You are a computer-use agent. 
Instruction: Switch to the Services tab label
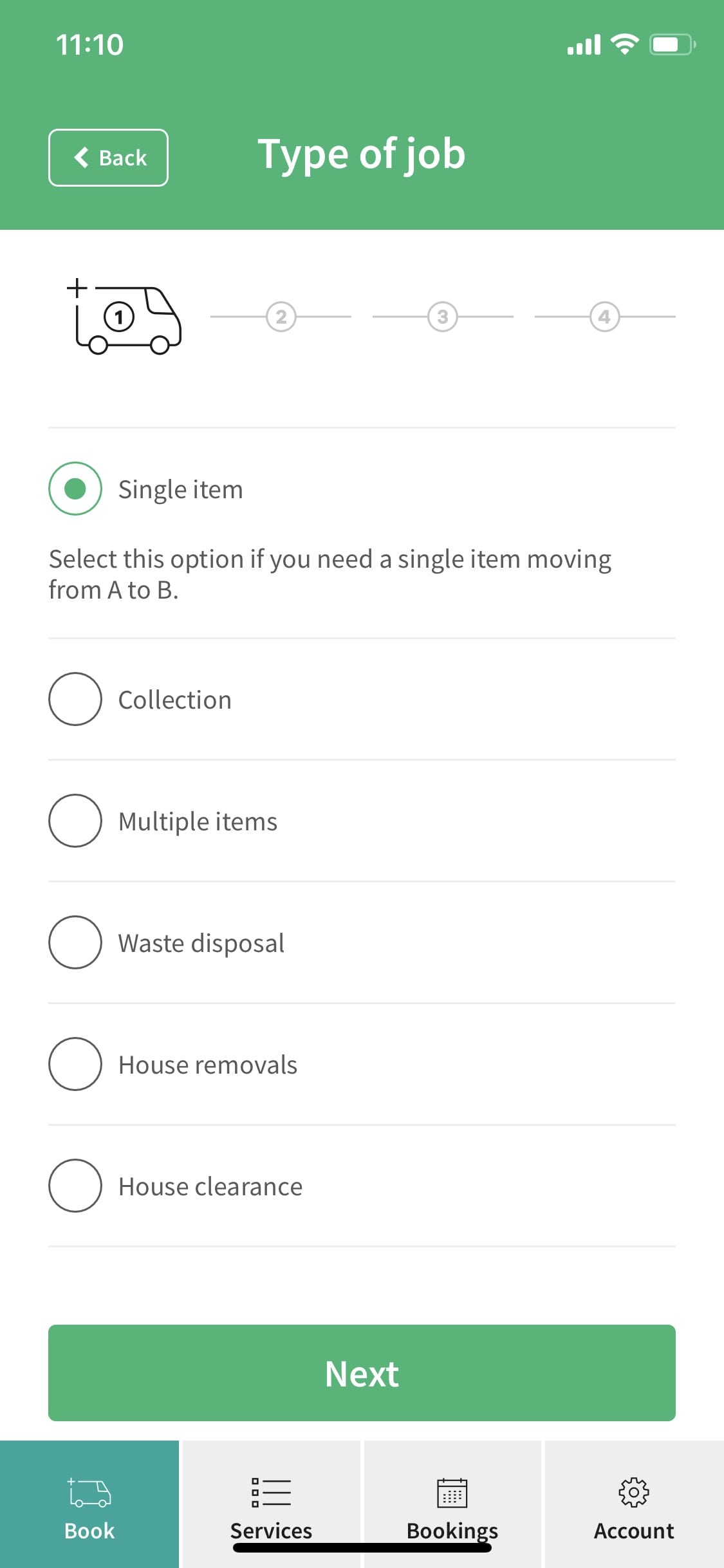point(271,1531)
